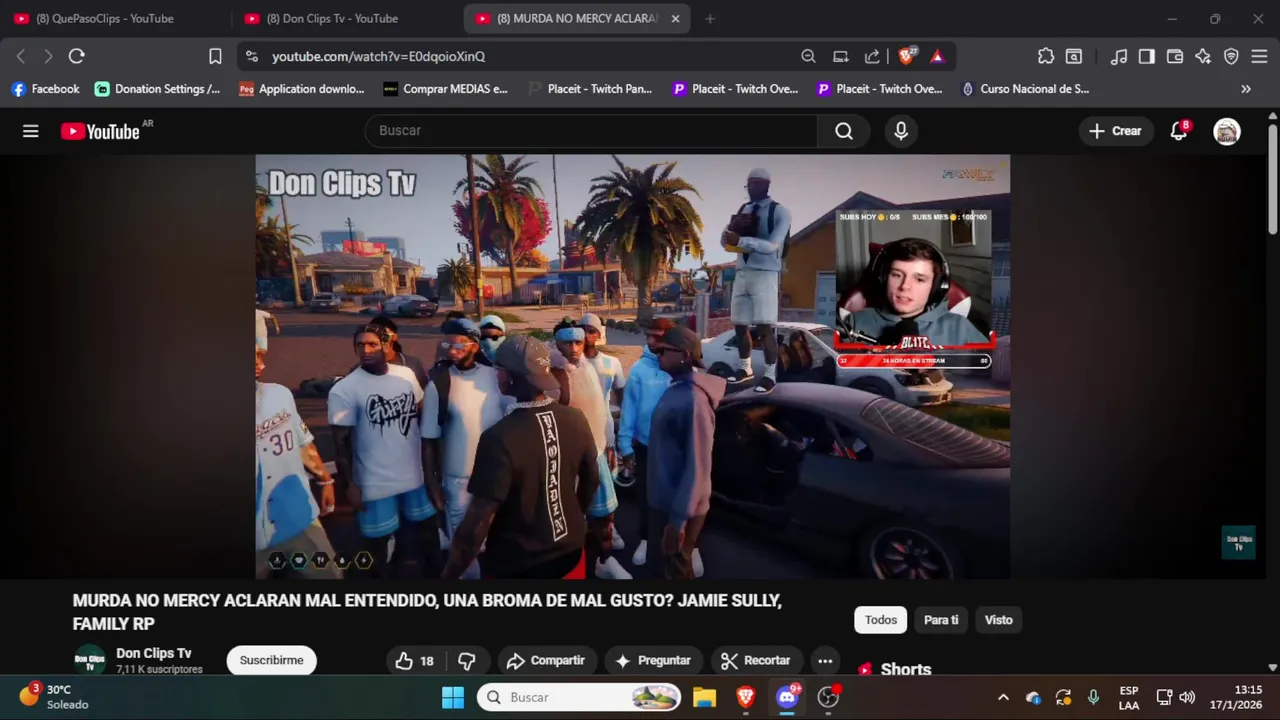1280x720 pixels.
Task: Open the Donation Settings bookmark
Action: coord(158,89)
